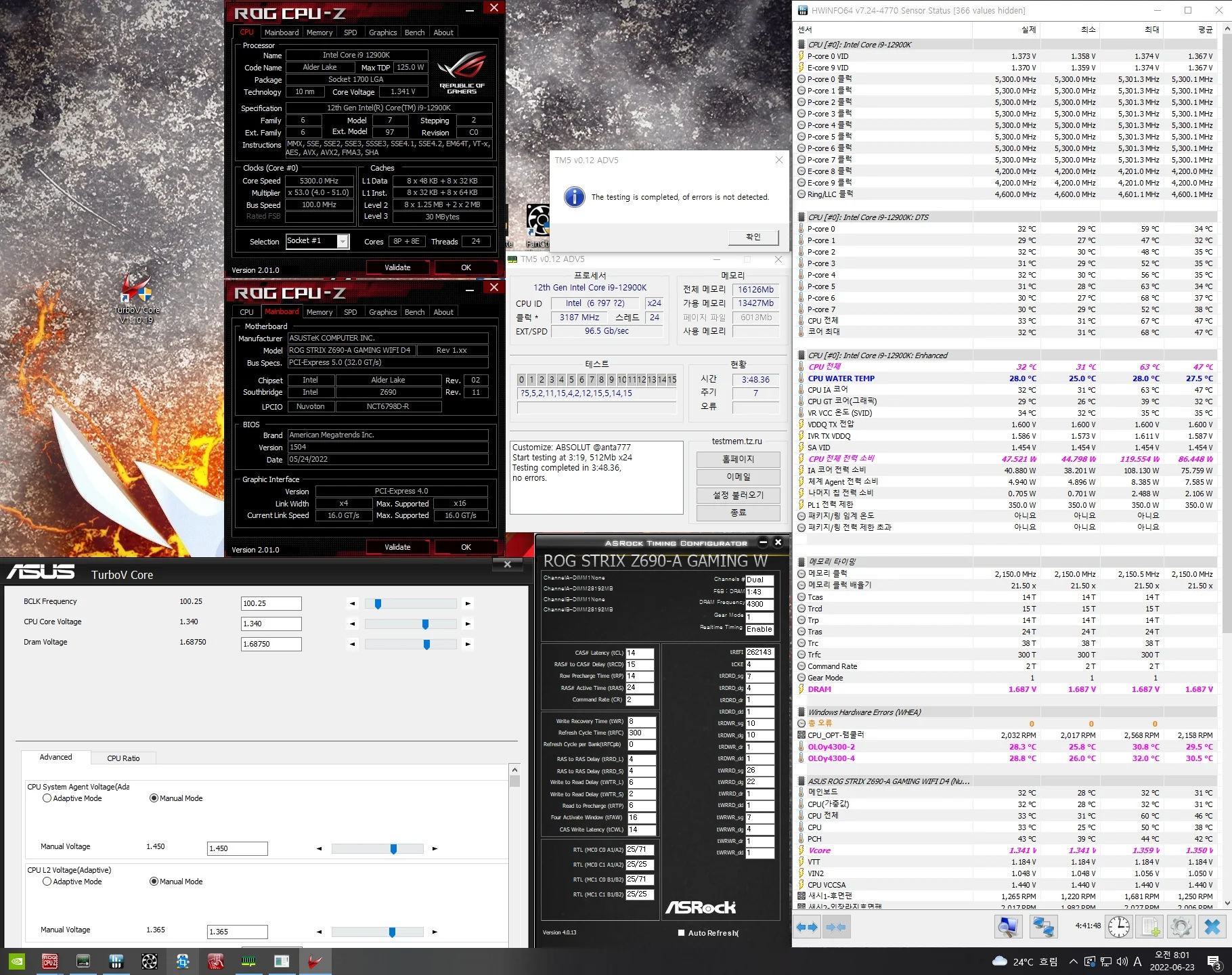This screenshot has width=1232, height=975.
Task: Click tREFI value field in Timing Configurator
Action: 760,653
